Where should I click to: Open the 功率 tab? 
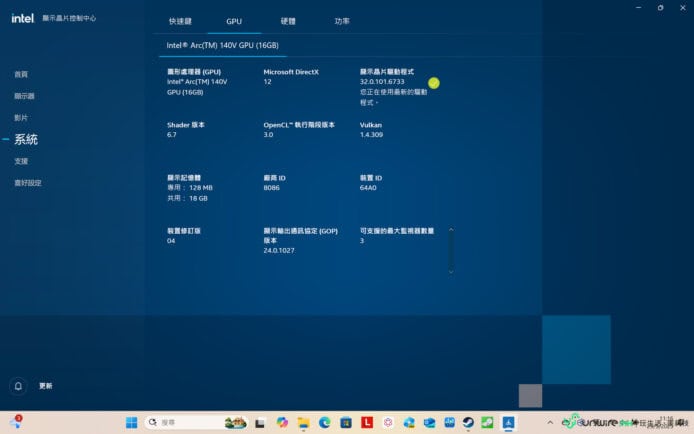pos(342,21)
